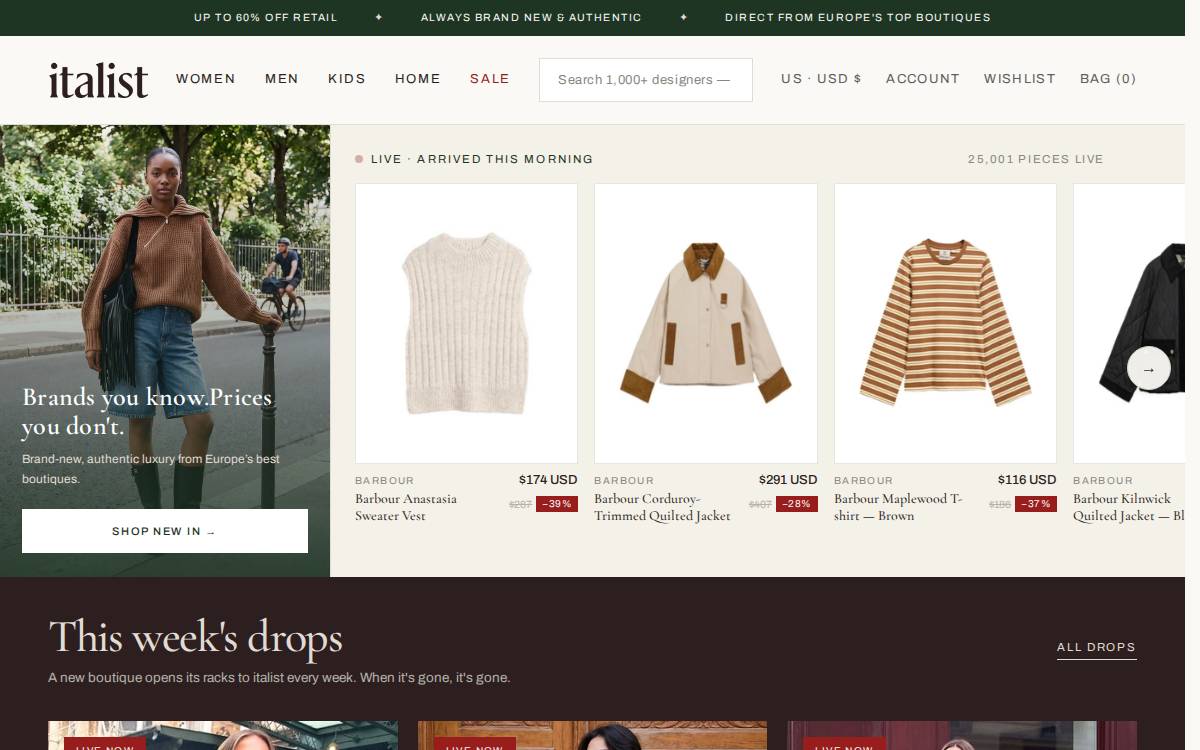Viewport: 1200px width, 750px height.
Task: Click the Brands you know hero headline
Action: [147, 412]
